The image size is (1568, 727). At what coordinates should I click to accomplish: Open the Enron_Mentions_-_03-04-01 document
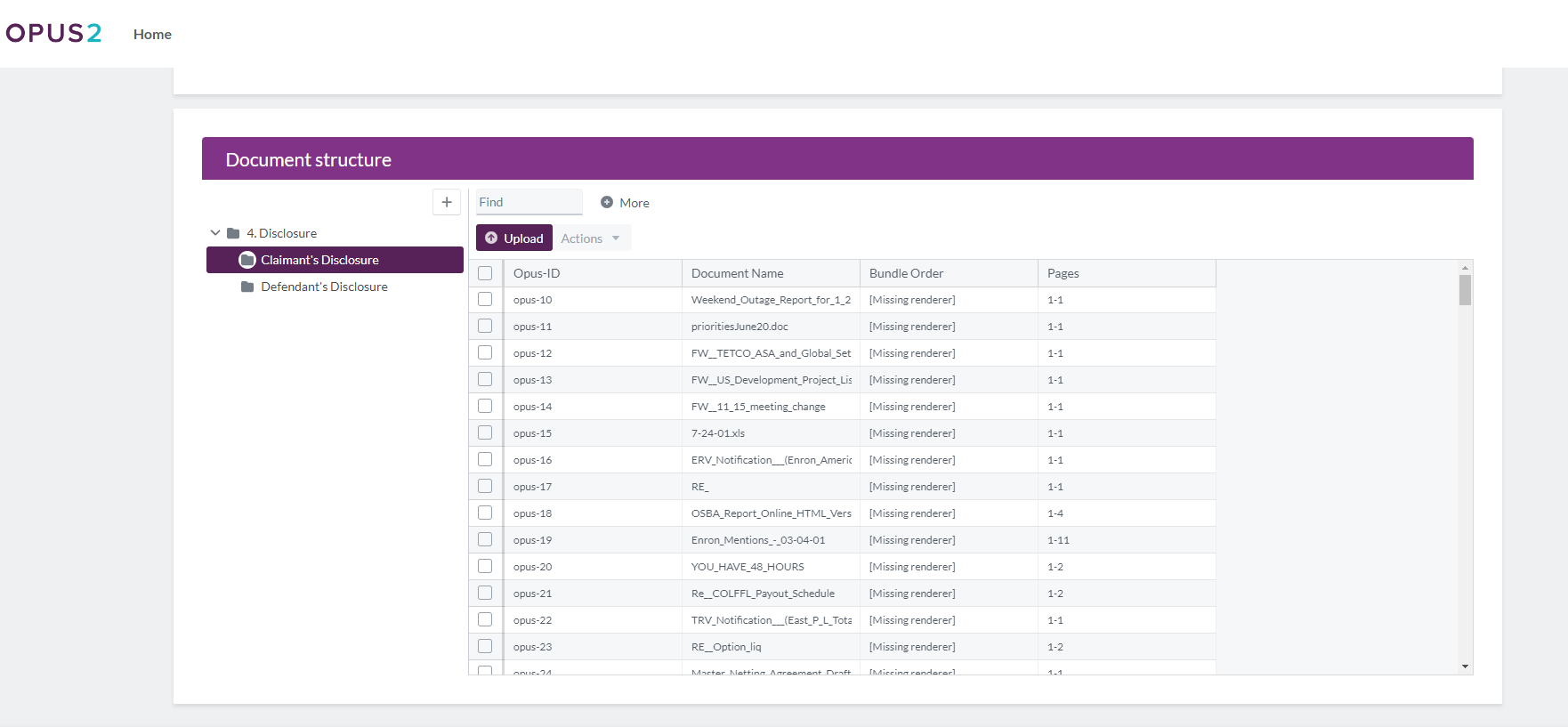pos(758,540)
